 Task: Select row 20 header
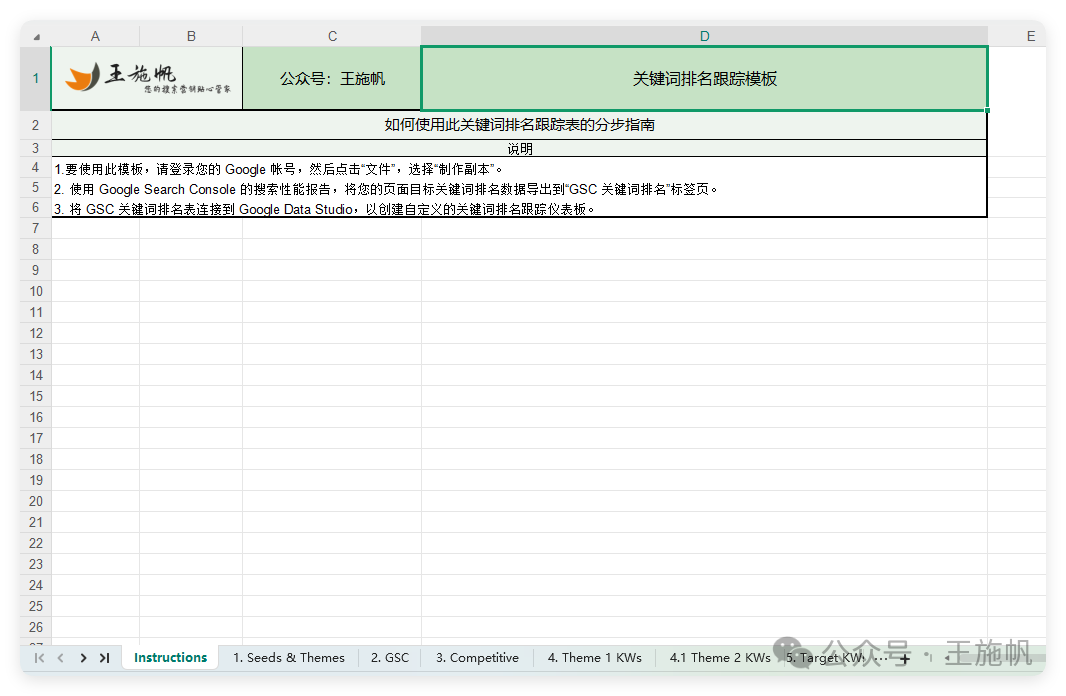click(x=35, y=502)
